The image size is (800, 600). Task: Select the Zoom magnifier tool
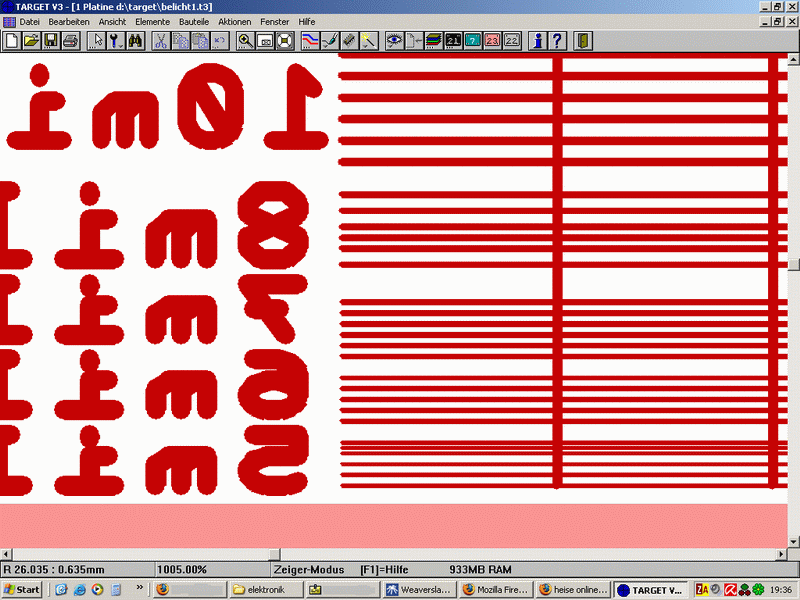click(x=245, y=41)
